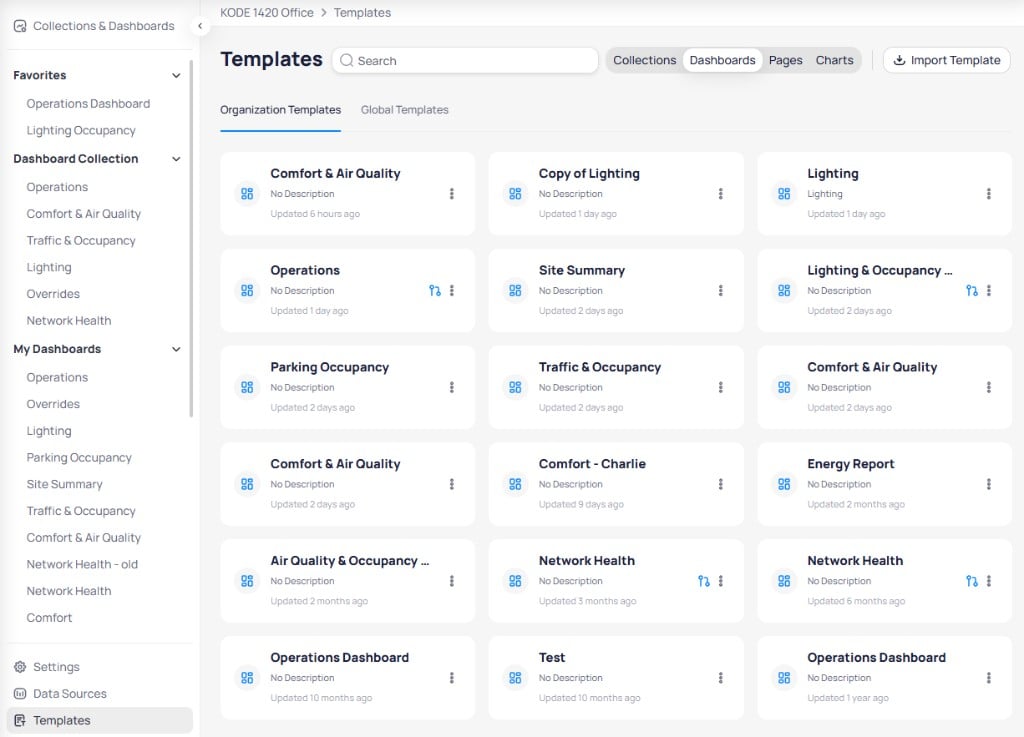
Task: Open Lighting Occupancy under Favorites
Action: 81,131
